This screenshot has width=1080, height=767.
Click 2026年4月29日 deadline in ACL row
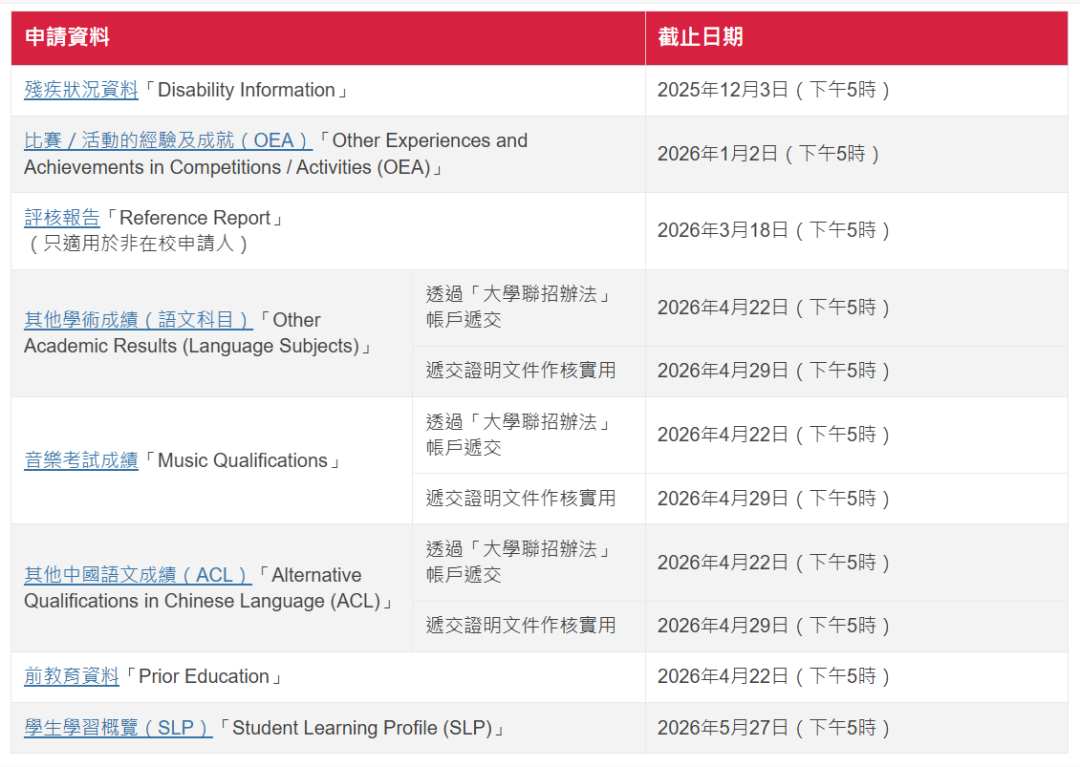pyautogui.click(x=775, y=625)
